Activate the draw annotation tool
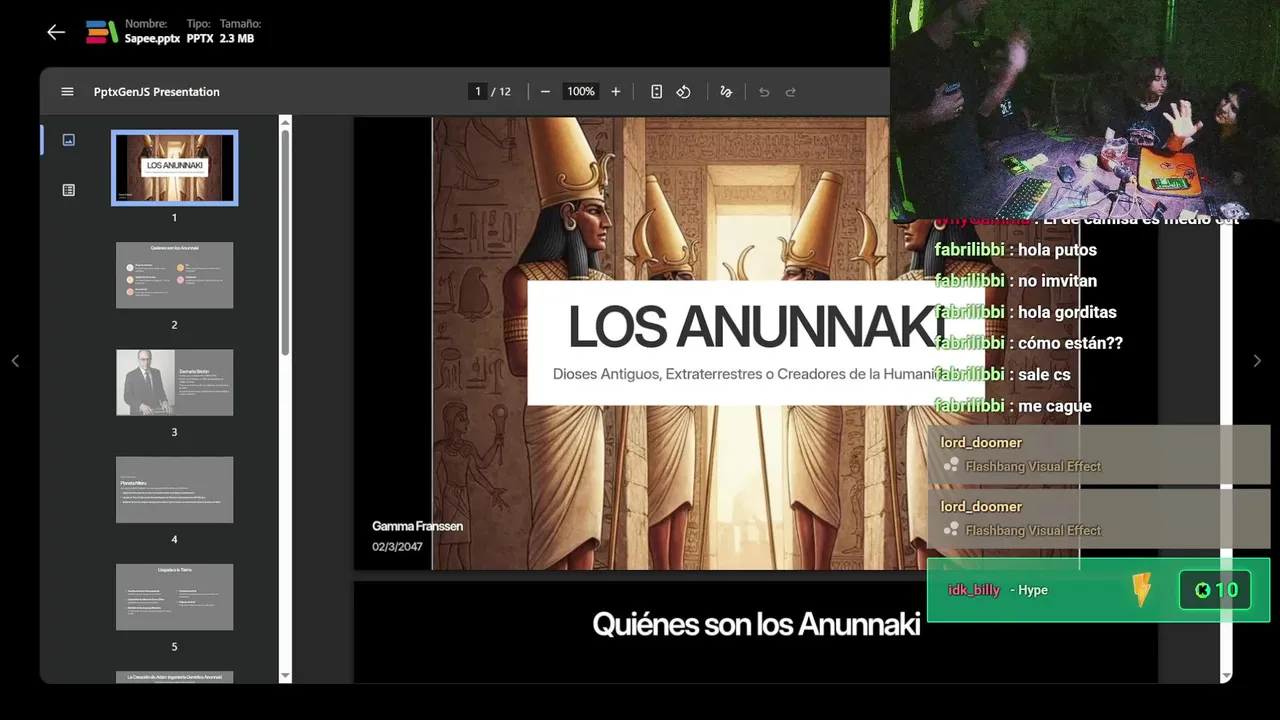 tap(726, 92)
